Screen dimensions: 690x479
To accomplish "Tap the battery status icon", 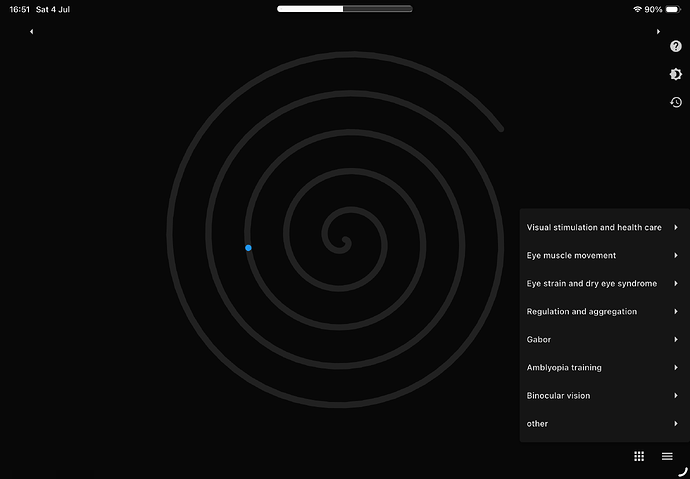I will click(x=673, y=9).
